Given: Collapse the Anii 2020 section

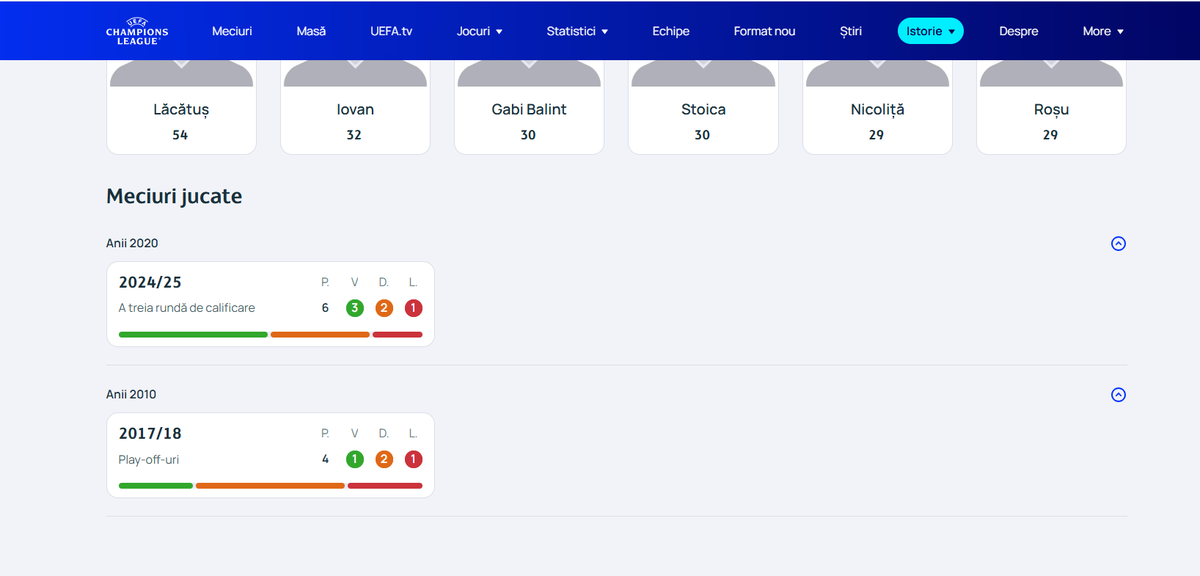Looking at the screenshot, I should [x=1118, y=243].
